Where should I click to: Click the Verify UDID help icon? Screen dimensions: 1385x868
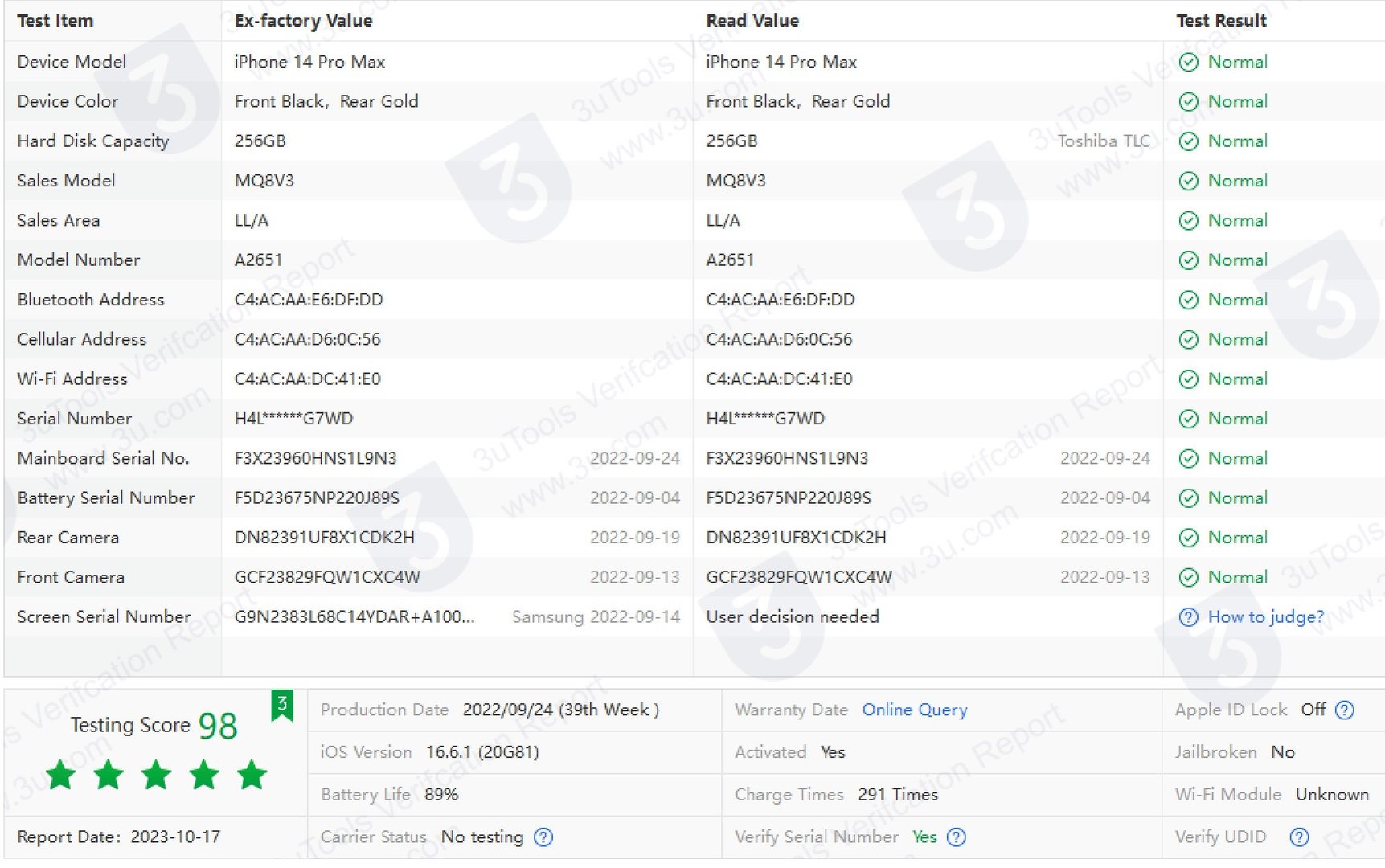[1298, 837]
